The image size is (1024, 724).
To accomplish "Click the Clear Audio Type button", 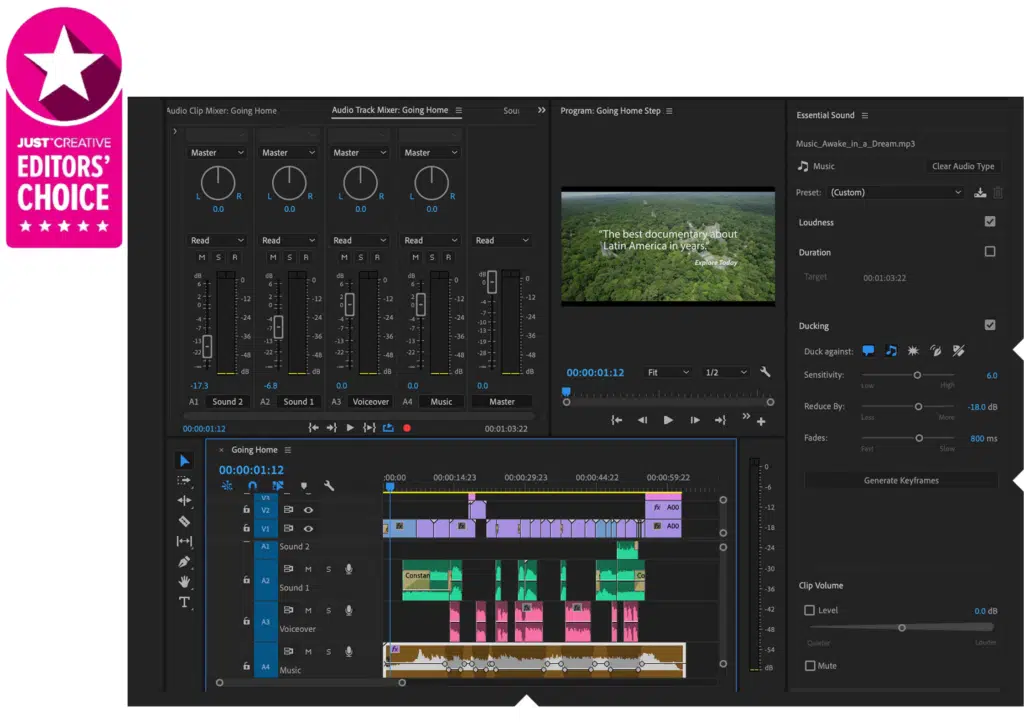I will pos(963,166).
